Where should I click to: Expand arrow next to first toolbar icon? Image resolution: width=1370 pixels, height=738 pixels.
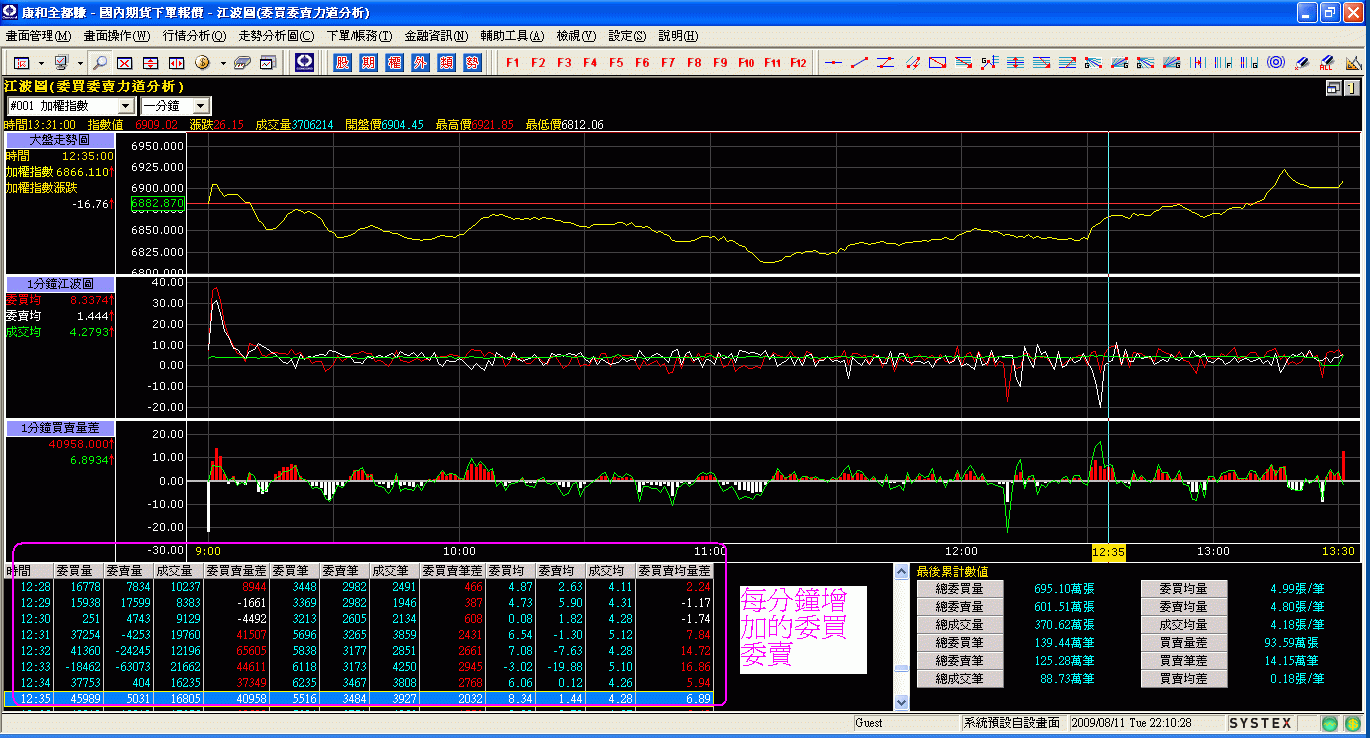[40, 63]
